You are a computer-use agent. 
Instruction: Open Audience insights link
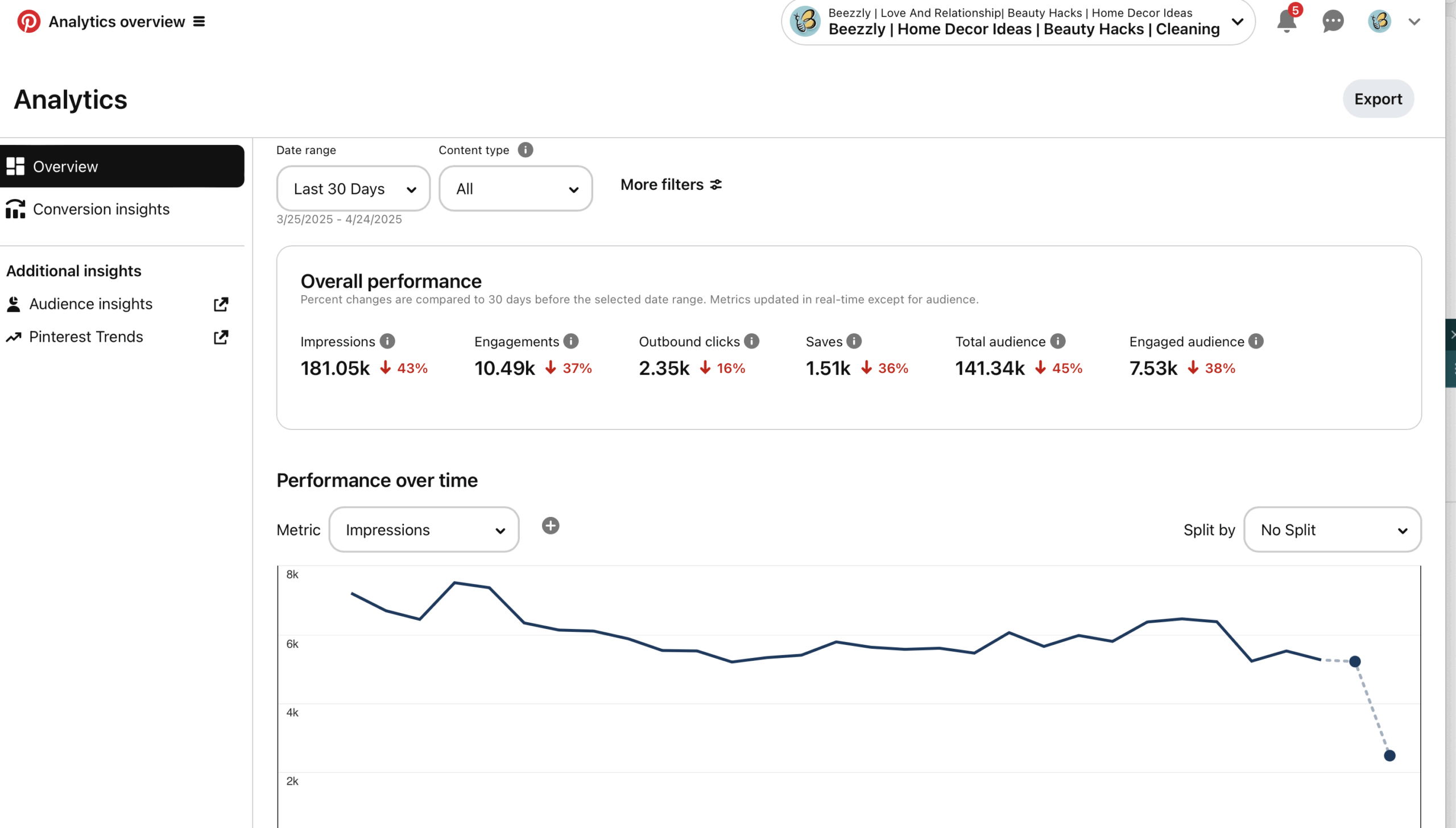click(x=91, y=304)
